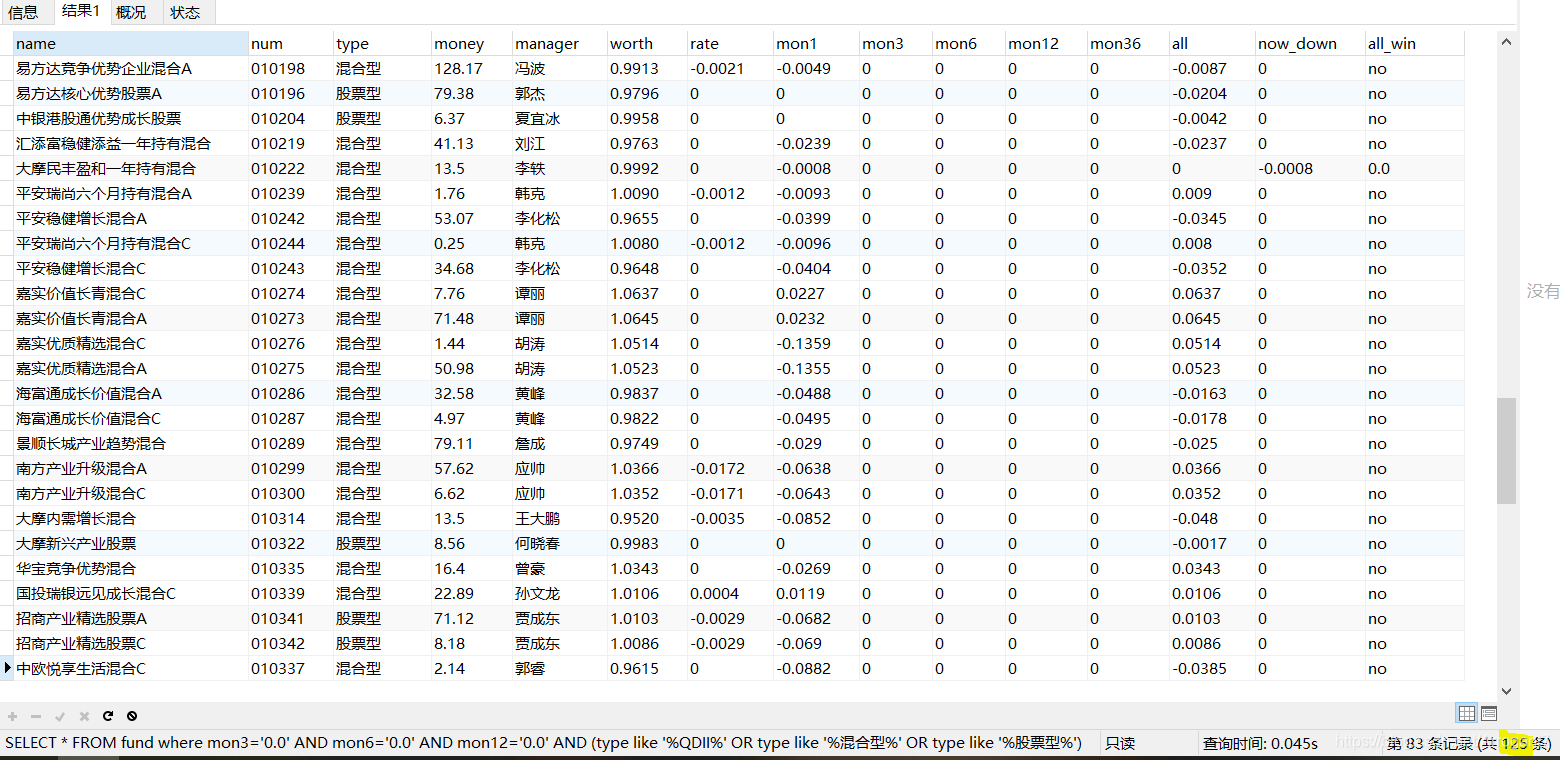Click the all cell -0.0087

[1212, 68]
